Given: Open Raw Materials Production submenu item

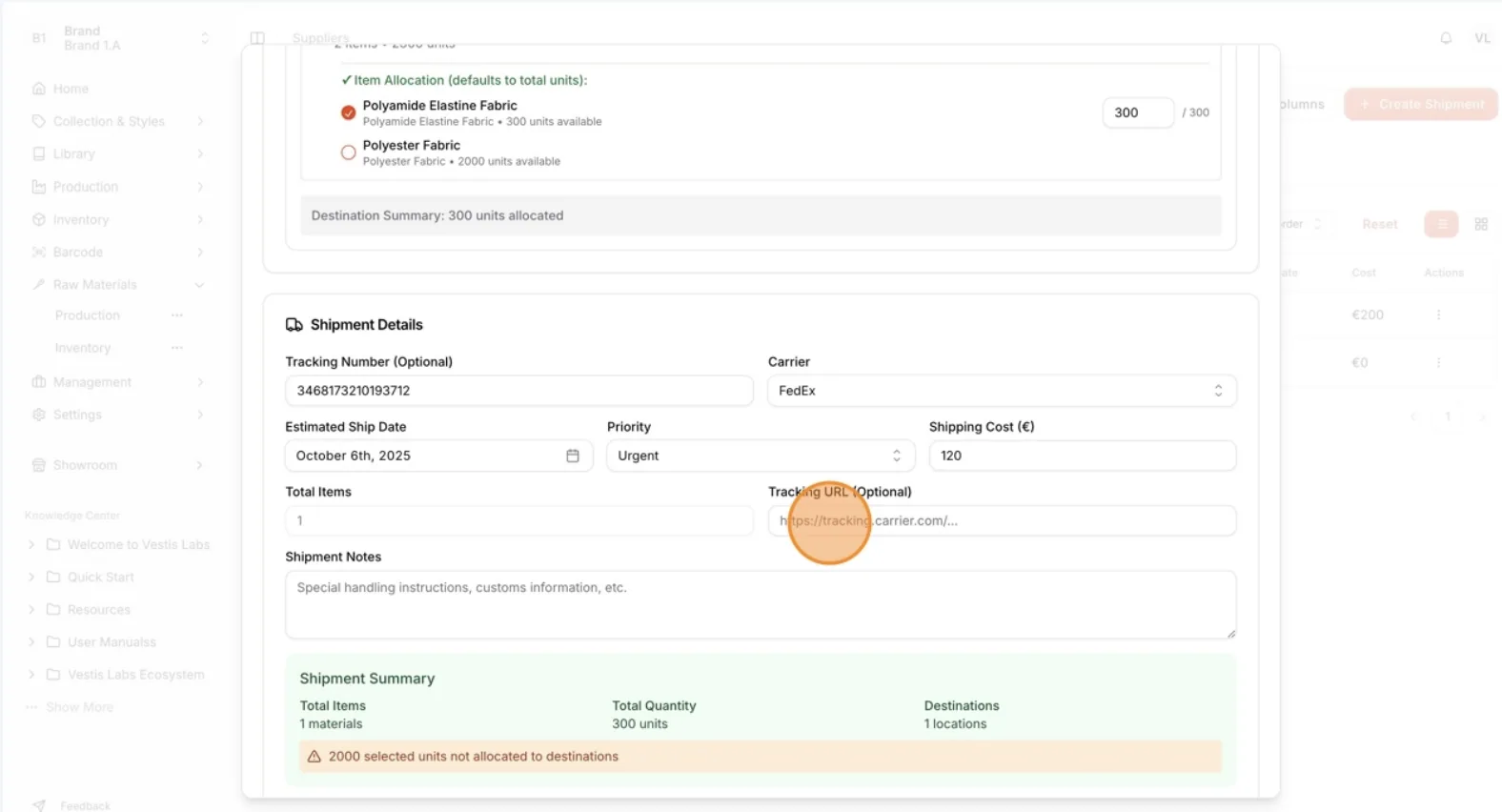Looking at the screenshot, I should pos(88,315).
